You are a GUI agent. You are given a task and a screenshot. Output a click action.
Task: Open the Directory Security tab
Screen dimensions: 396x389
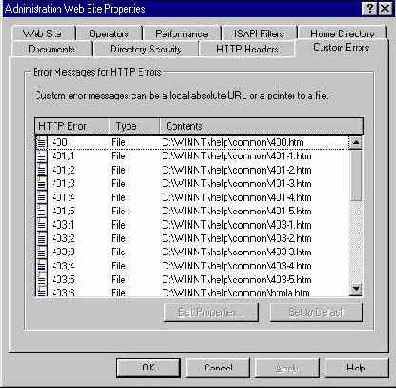tap(146, 49)
